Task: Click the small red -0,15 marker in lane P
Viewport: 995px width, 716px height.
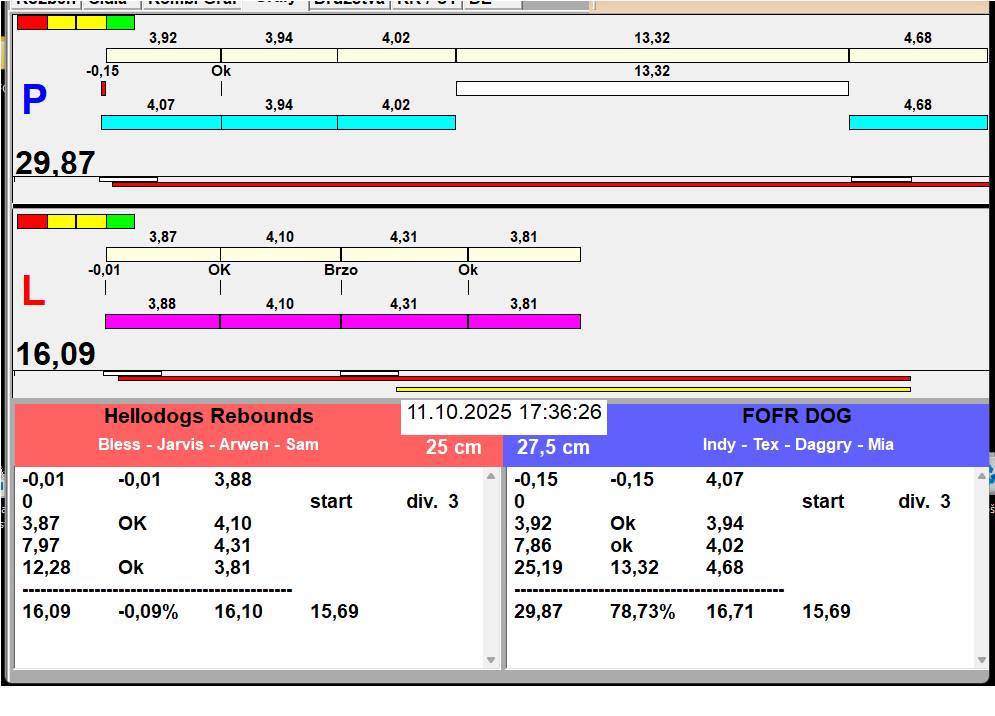Action: click(103, 89)
